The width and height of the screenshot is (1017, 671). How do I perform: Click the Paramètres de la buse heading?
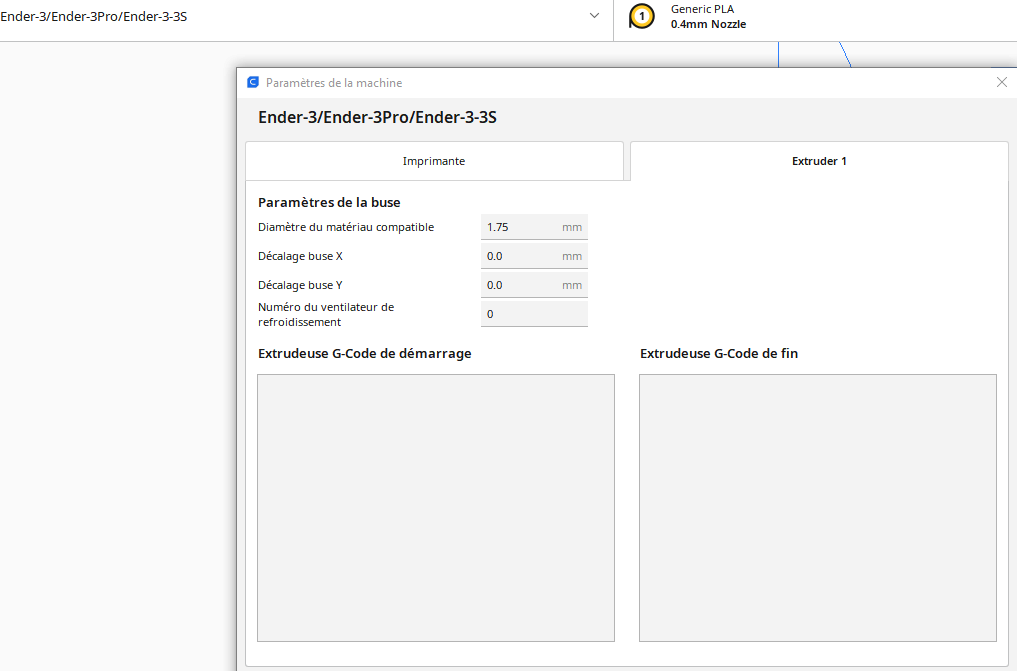point(329,202)
